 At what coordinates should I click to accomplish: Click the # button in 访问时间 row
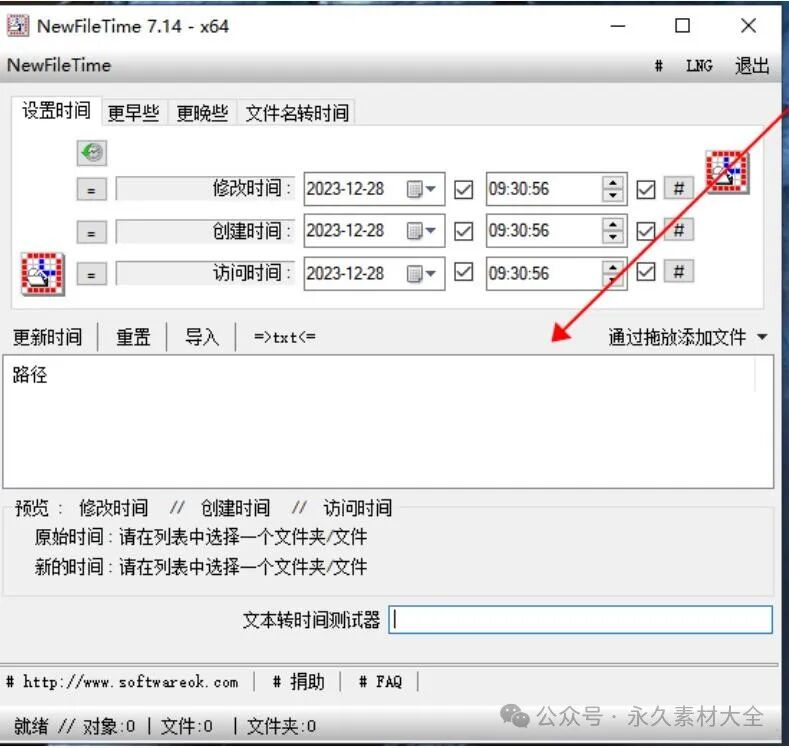pos(678,272)
